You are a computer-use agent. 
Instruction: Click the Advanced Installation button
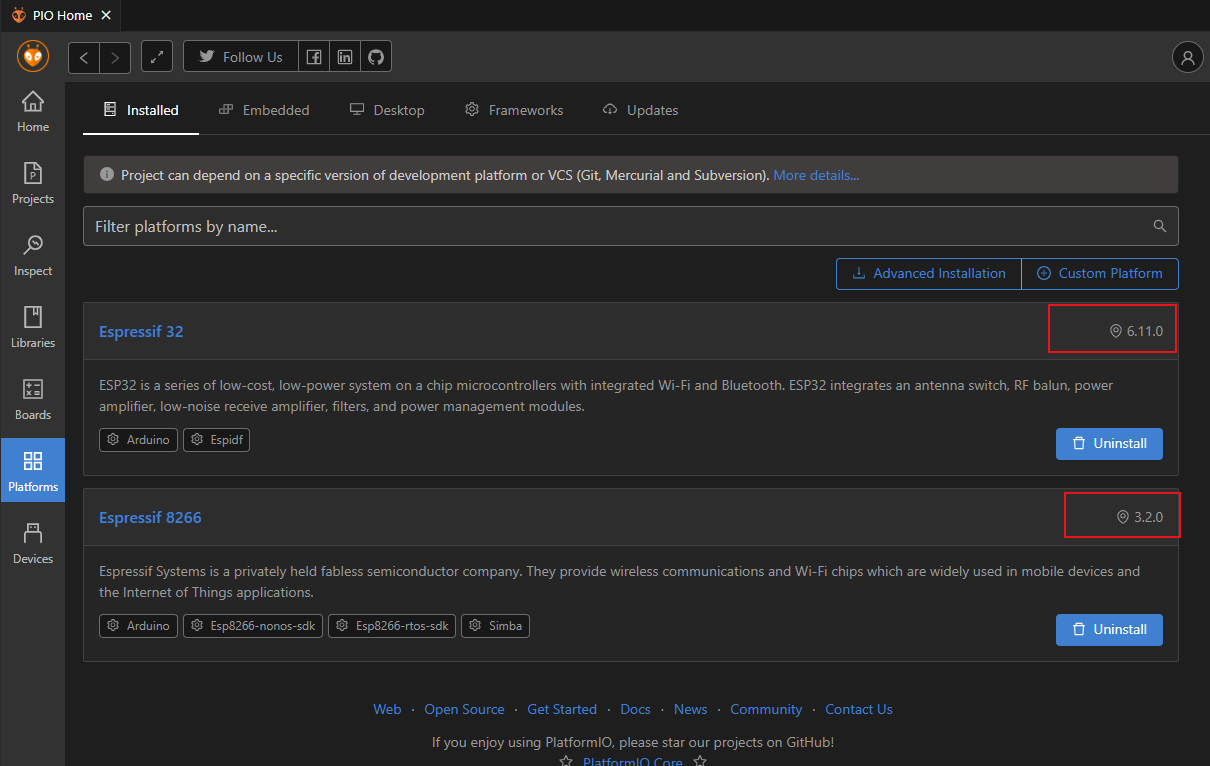[929, 273]
